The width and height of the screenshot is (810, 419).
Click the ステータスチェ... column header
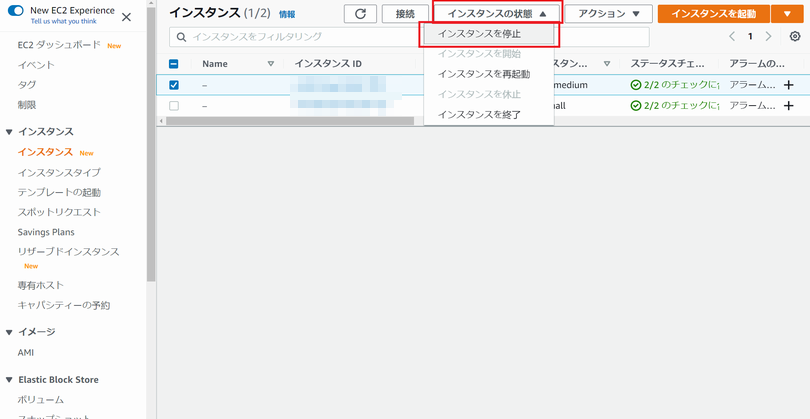click(667, 64)
